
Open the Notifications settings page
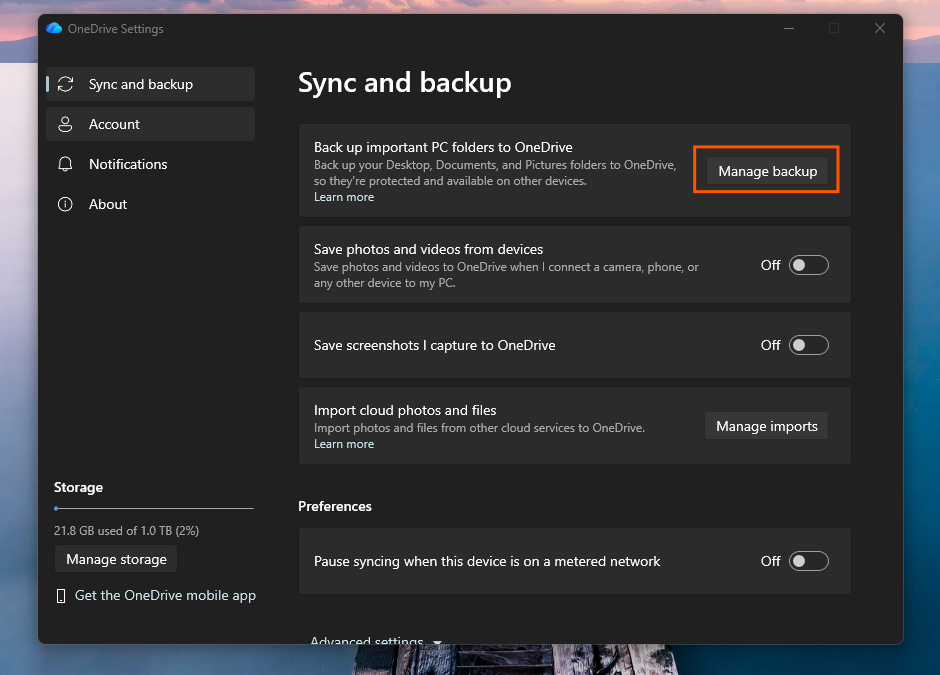pyautogui.click(x=128, y=164)
